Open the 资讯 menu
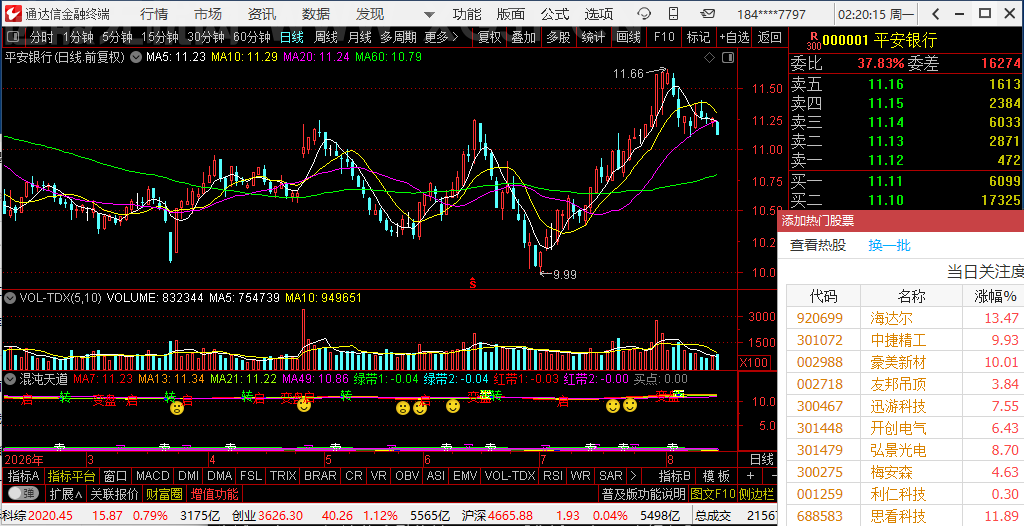The image size is (1024, 526). pyautogui.click(x=262, y=14)
